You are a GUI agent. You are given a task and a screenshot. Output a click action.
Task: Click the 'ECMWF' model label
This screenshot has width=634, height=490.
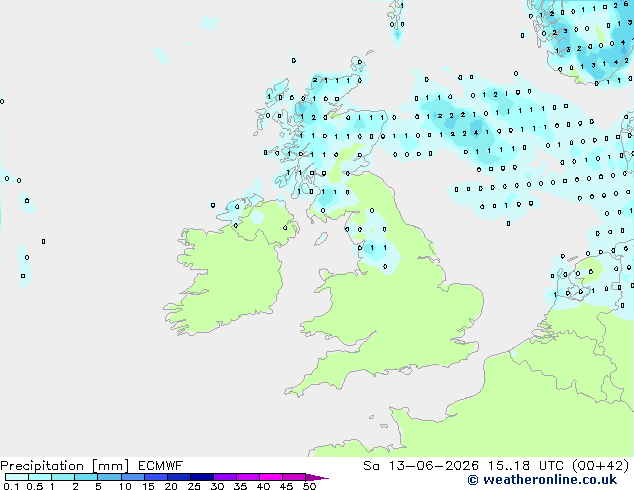pos(161,466)
